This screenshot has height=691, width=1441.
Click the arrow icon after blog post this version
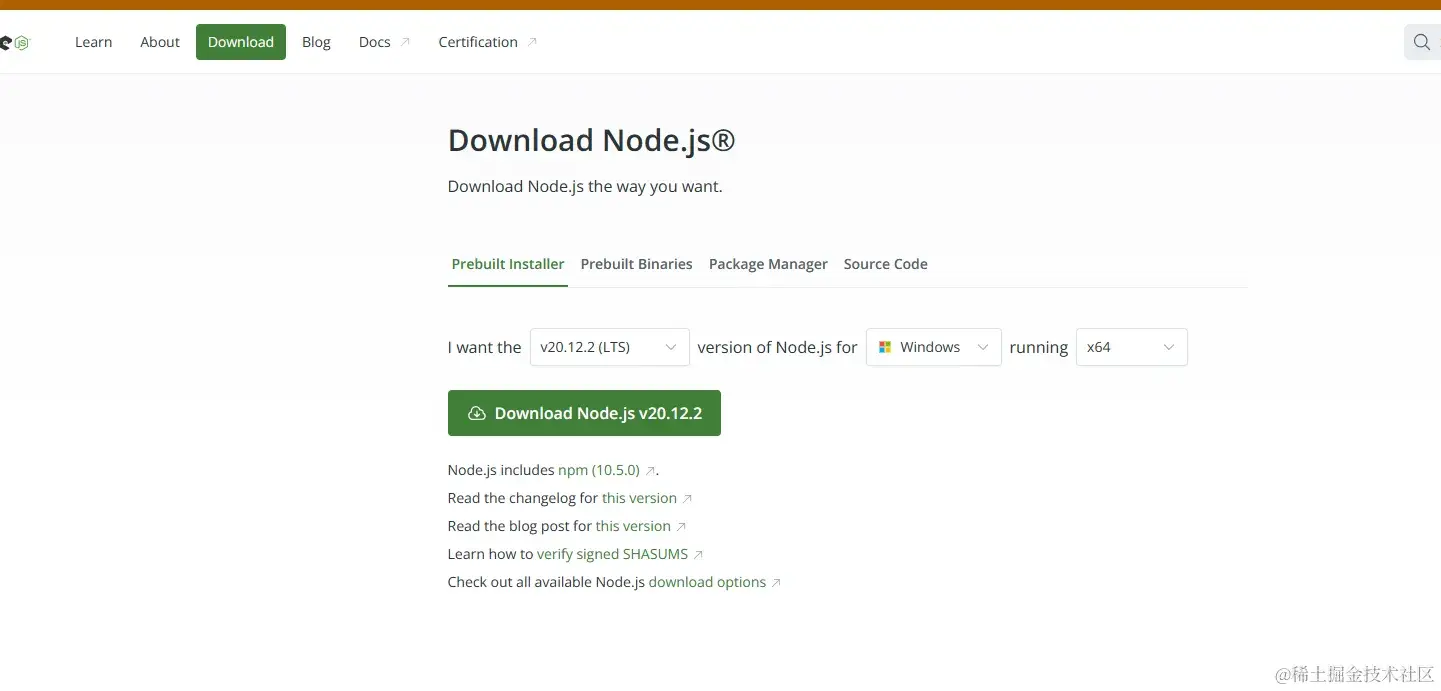[x=681, y=526]
